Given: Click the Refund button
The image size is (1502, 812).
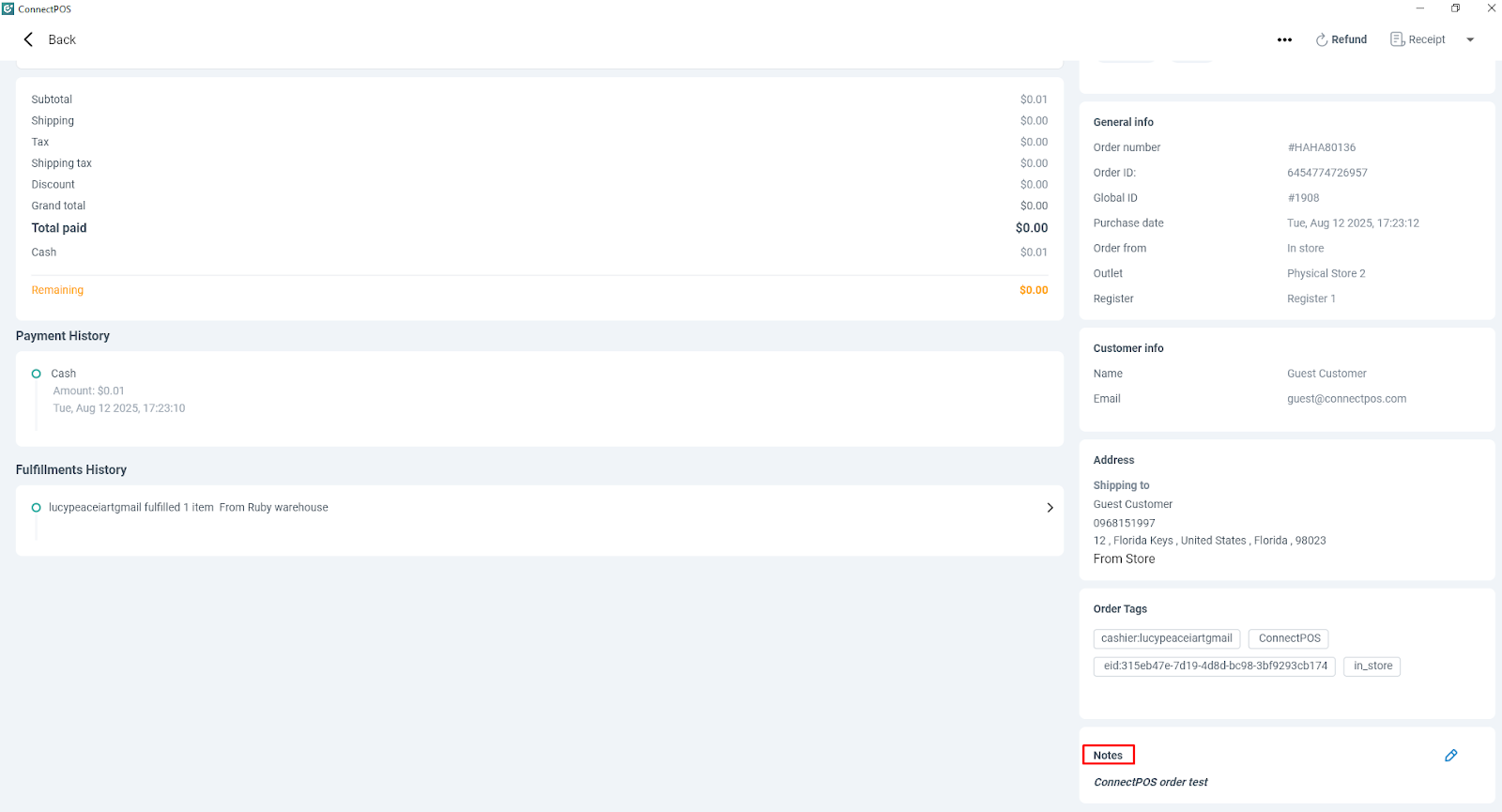Looking at the screenshot, I should (x=1341, y=39).
